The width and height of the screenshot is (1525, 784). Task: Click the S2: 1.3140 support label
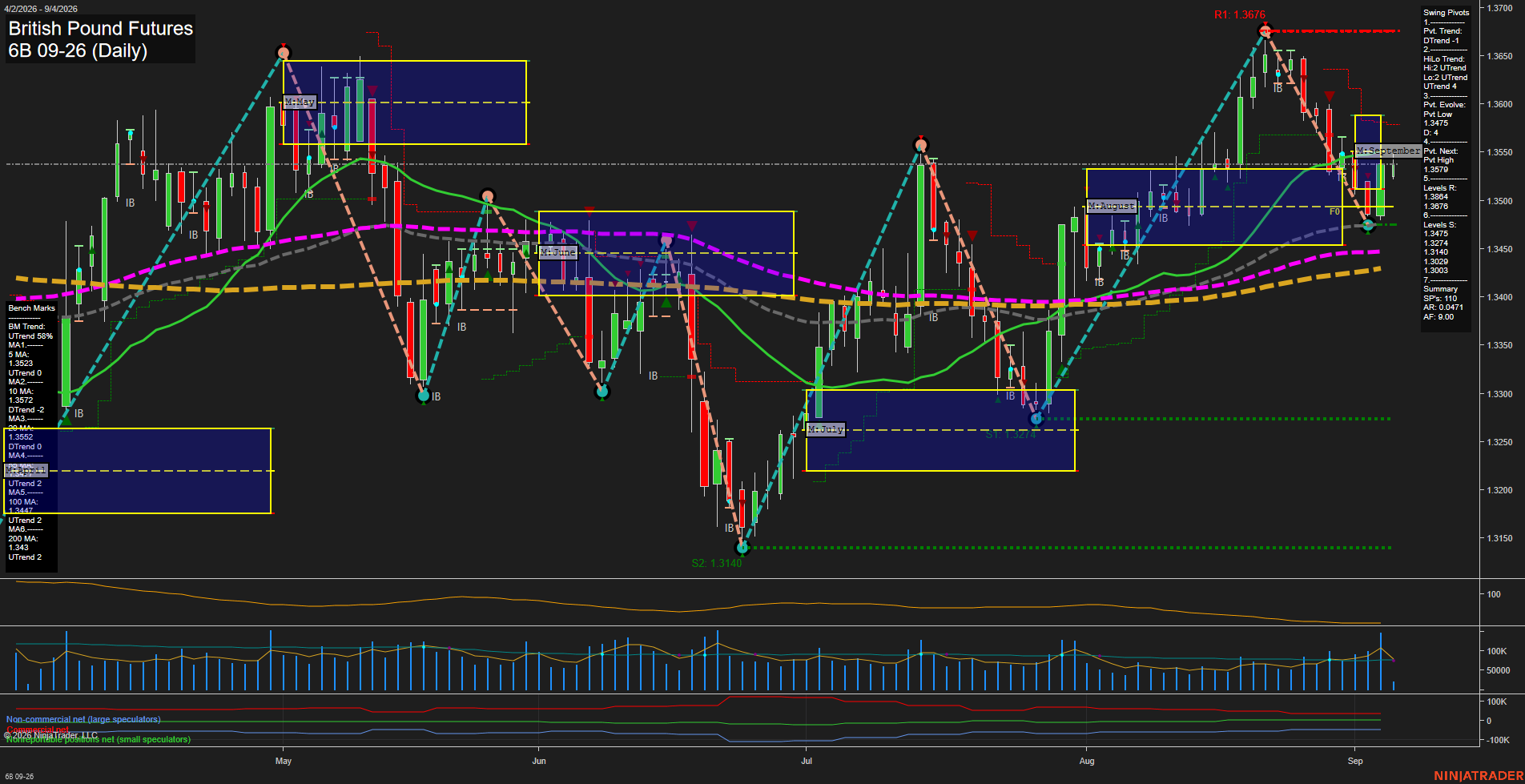point(717,563)
